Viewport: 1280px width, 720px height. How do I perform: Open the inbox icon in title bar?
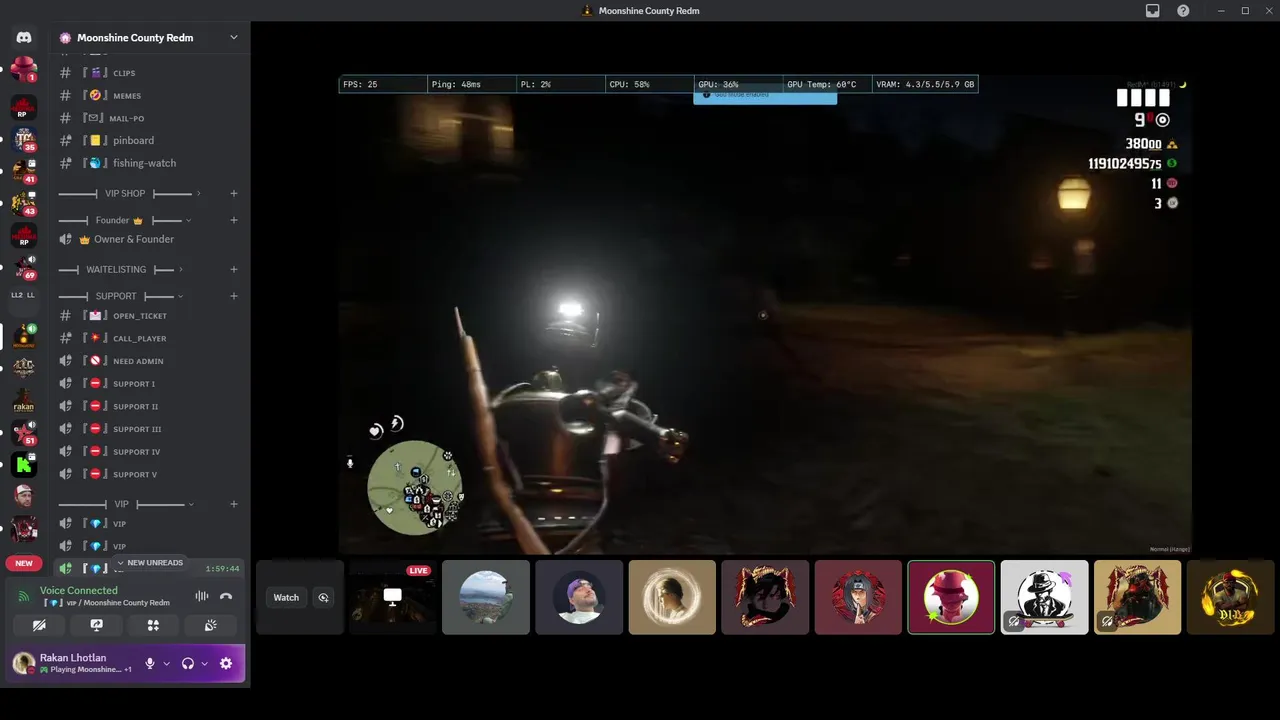click(x=1153, y=11)
